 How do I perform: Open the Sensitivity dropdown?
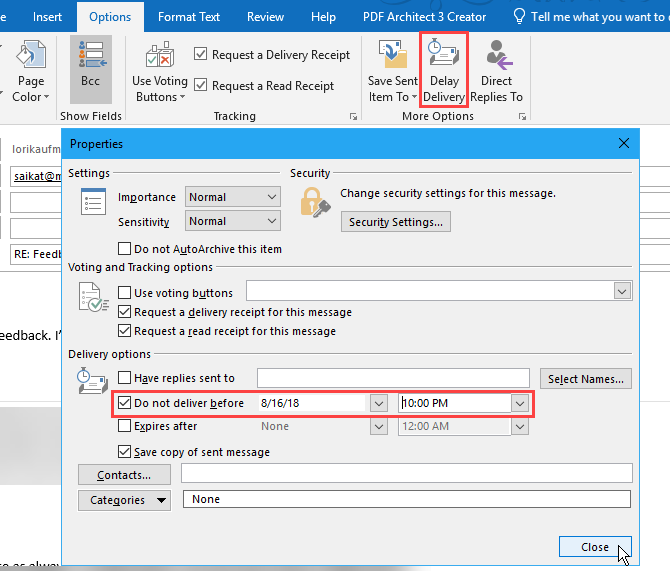pos(232,221)
